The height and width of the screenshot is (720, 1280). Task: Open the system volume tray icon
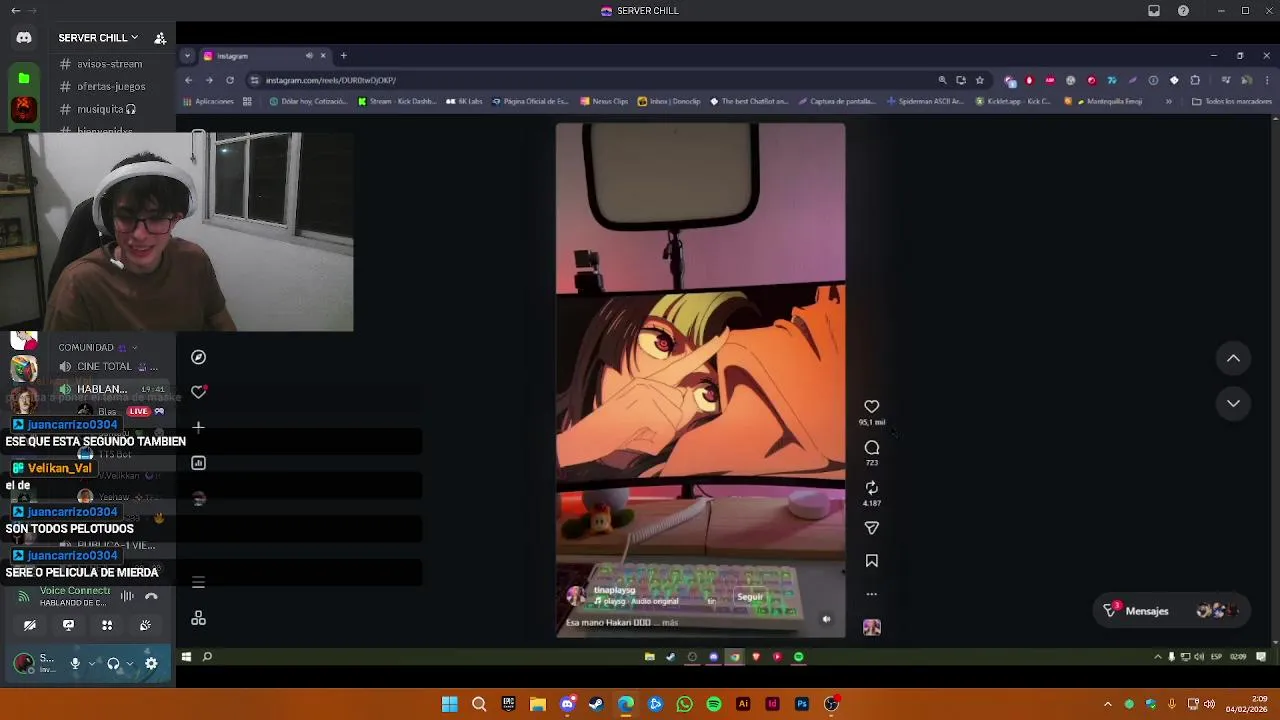pyautogui.click(x=1210, y=704)
